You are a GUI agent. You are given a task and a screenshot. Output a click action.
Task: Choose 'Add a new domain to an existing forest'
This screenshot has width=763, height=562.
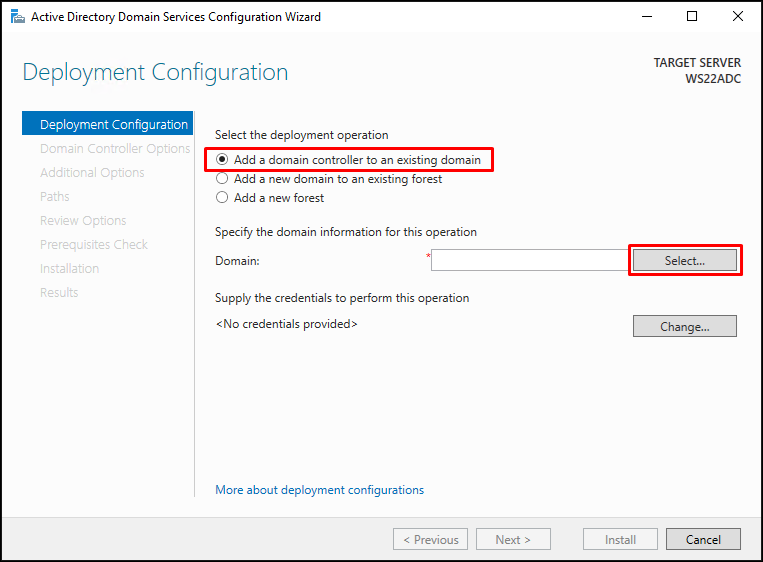coord(329,179)
